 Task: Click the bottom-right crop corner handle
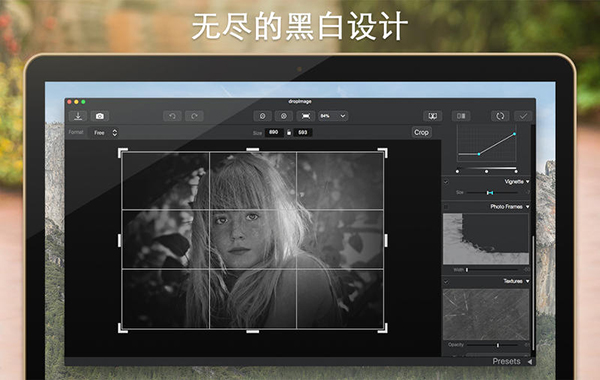click(x=383, y=328)
